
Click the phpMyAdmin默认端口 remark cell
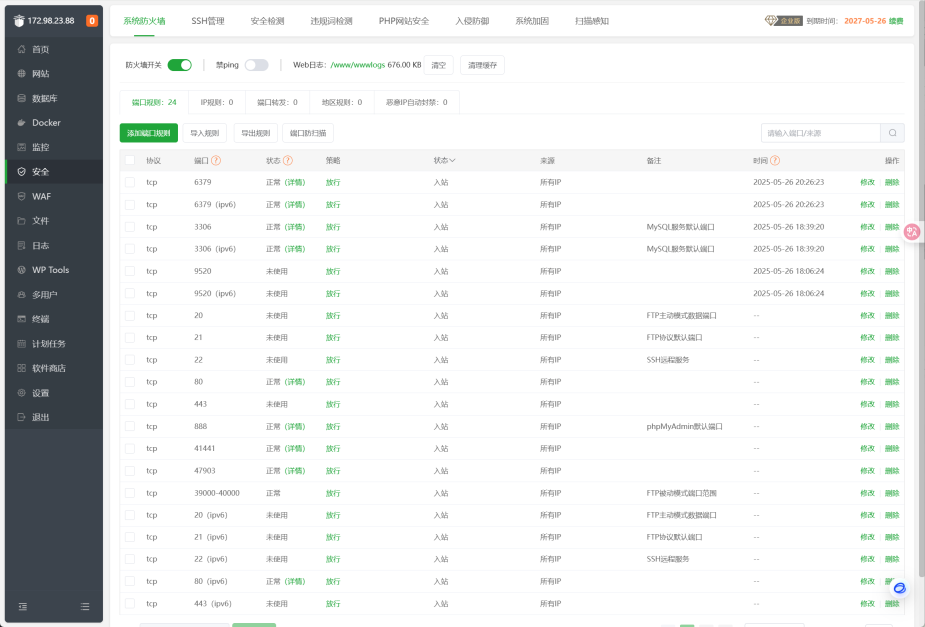684,426
